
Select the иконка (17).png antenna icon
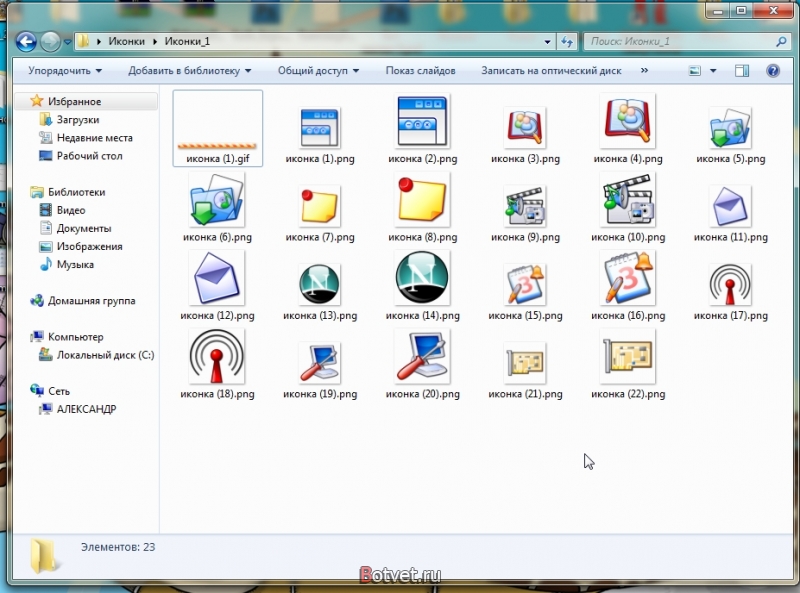click(730, 285)
